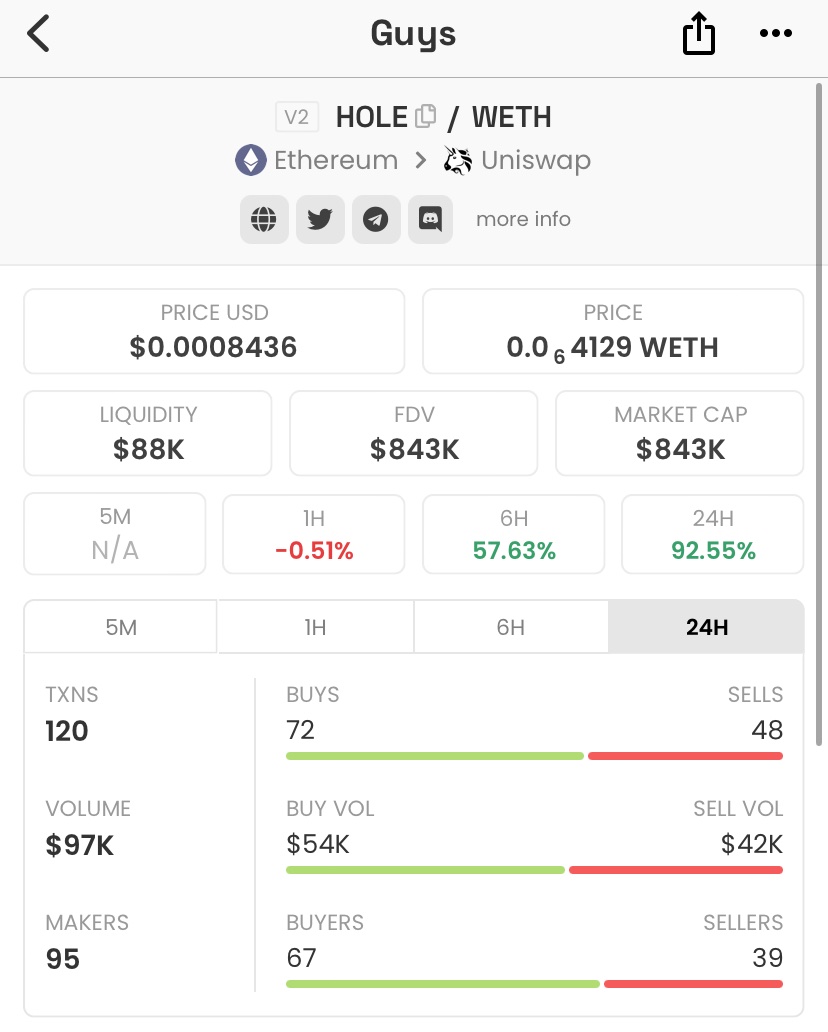Screen dimensions: 828x1032
Task: Click the 24H 92.55% change card
Action: click(x=713, y=534)
